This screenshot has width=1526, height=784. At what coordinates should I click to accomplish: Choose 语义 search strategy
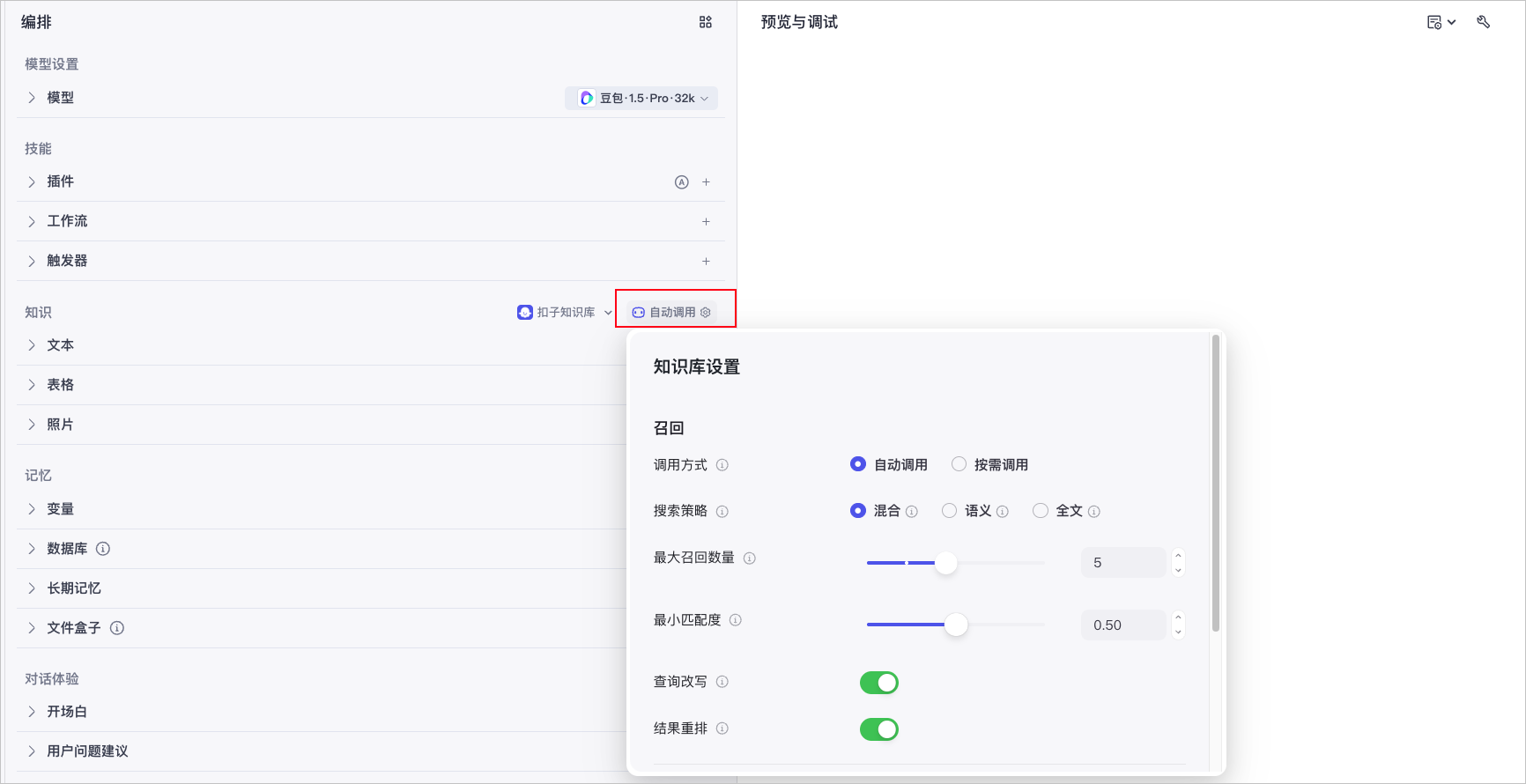point(950,511)
